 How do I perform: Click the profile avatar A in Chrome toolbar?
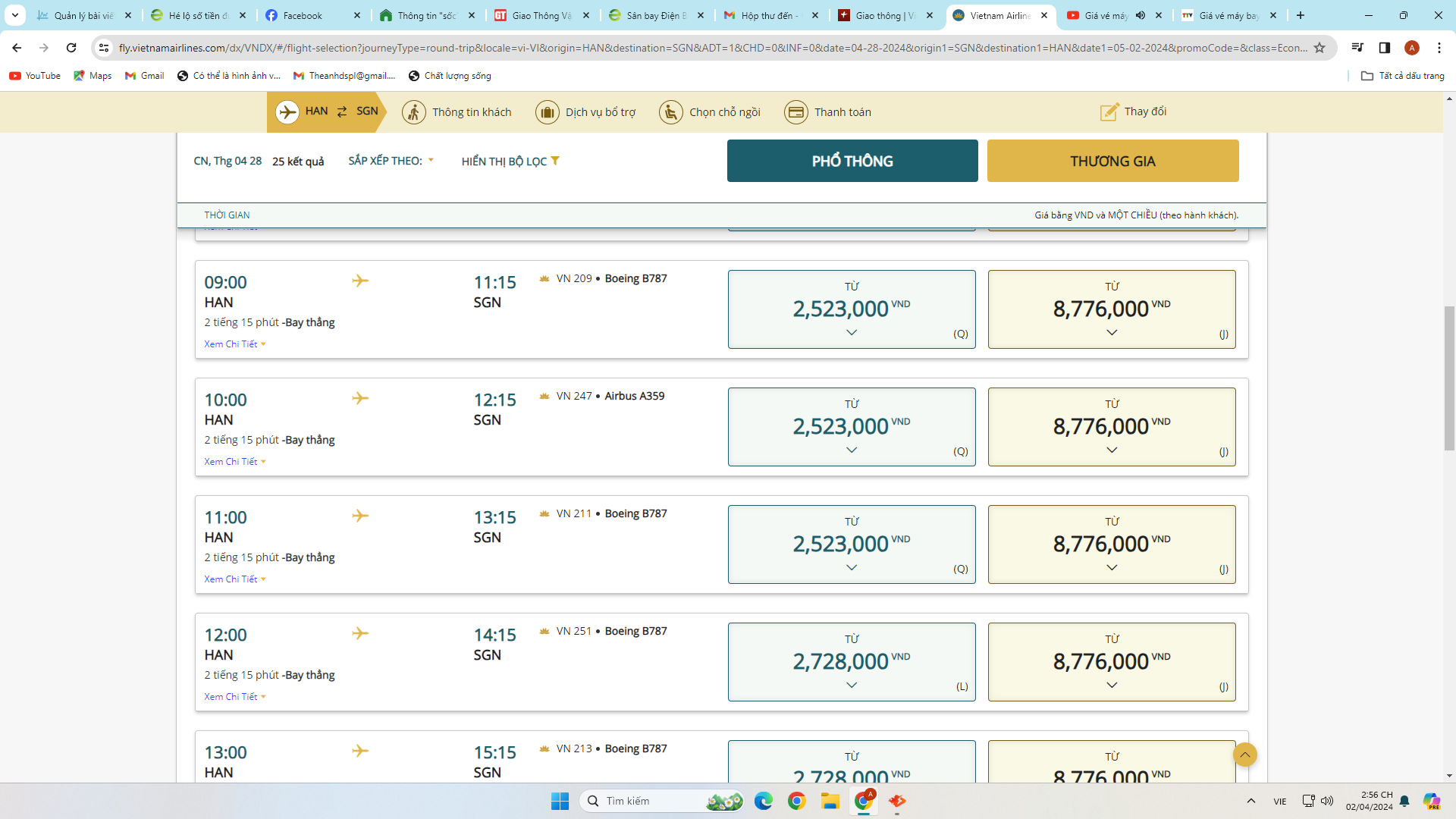tap(1412, 48)
